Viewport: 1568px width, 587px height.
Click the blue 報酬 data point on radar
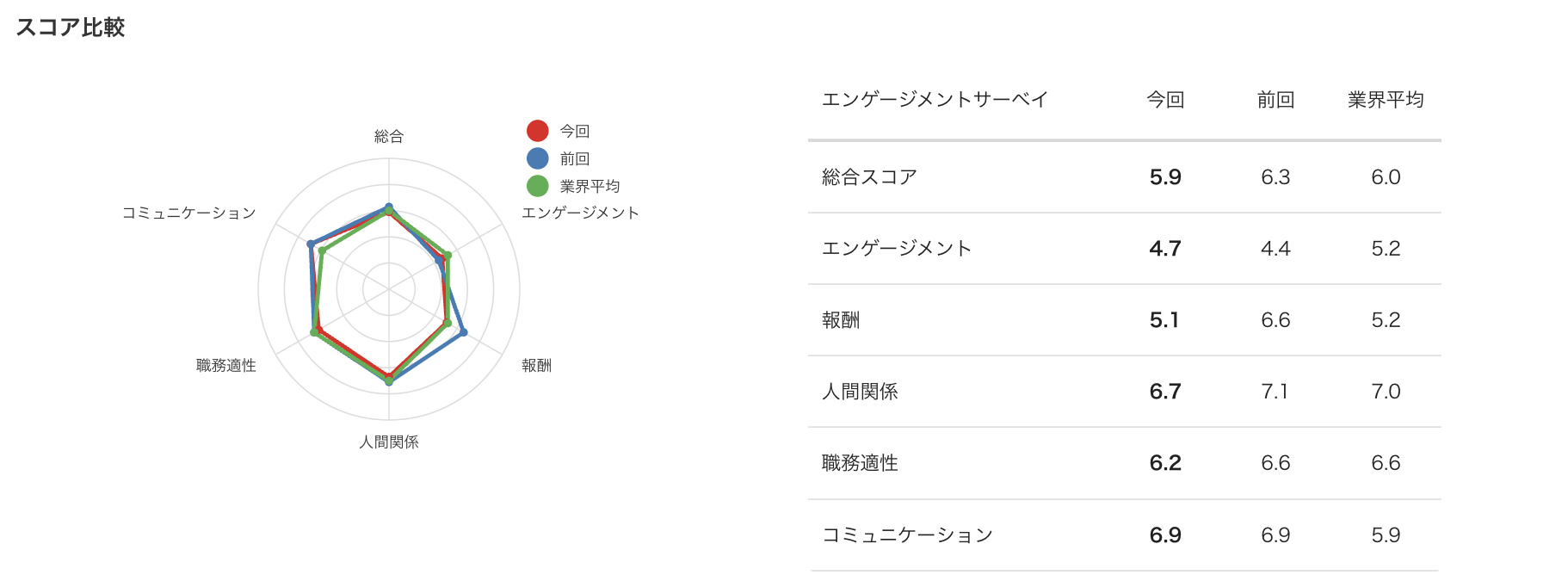[x=463, y=332]
